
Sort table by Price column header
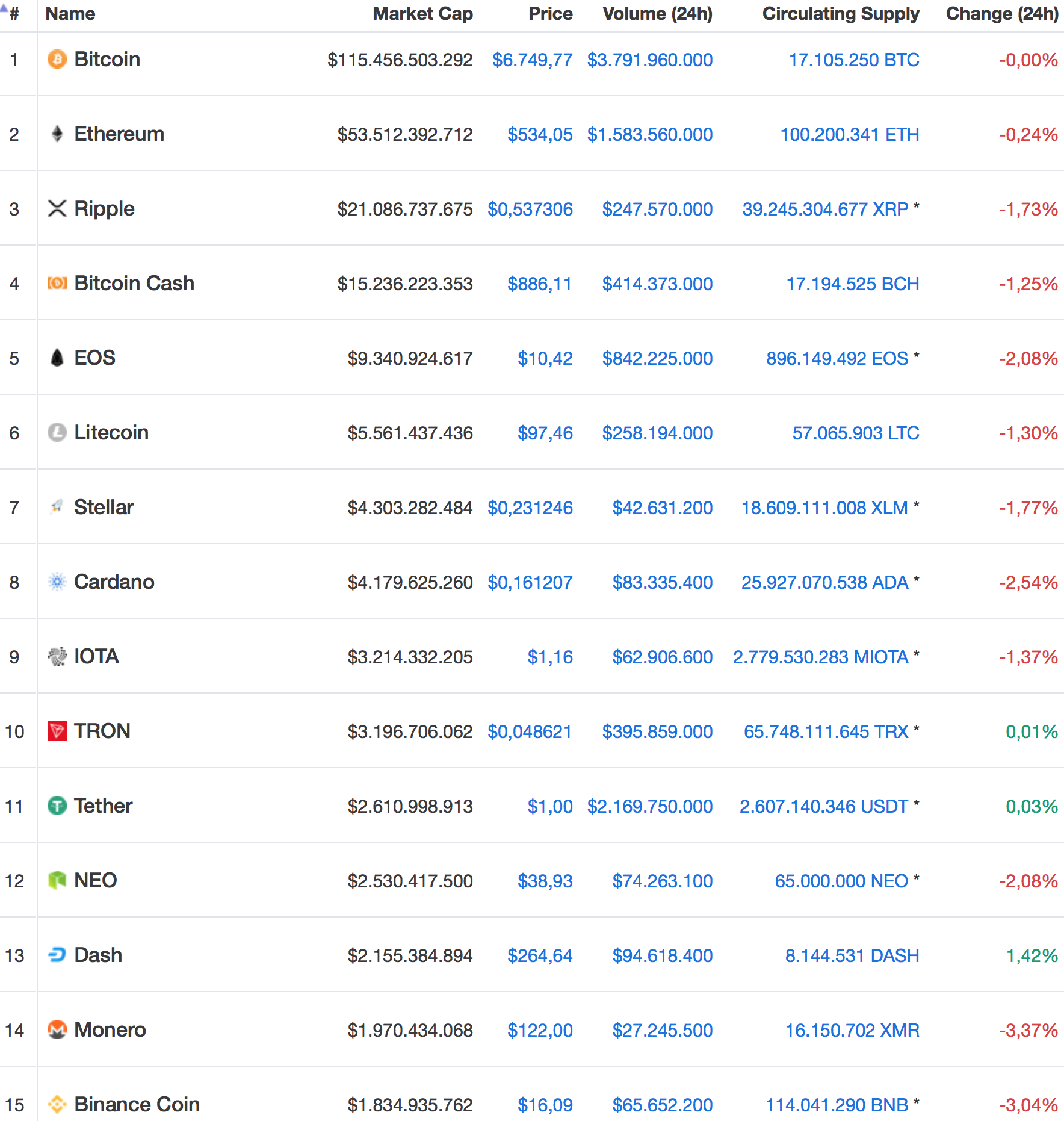(550, 14)
